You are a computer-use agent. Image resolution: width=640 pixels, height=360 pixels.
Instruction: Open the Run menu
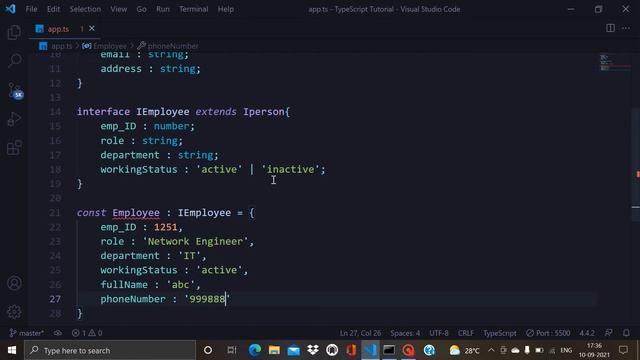162,9
